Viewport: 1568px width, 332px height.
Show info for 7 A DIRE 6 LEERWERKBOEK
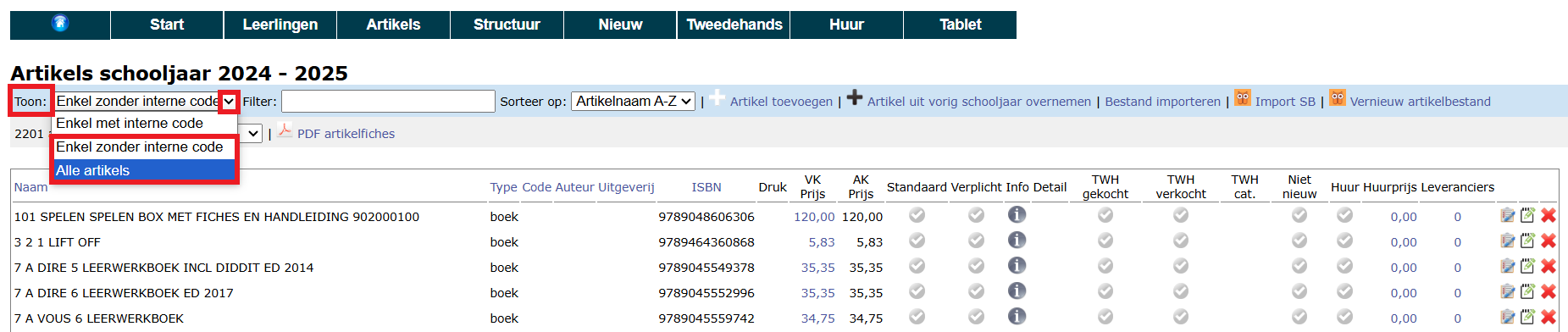pyautogui.click(x=1017, y=291)
